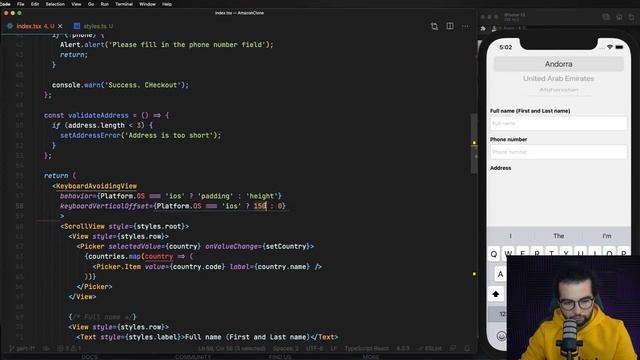Click 'Success. CHeckout' string in console.warn
This screenshot has height=360, width=640.
click(142, 85)
